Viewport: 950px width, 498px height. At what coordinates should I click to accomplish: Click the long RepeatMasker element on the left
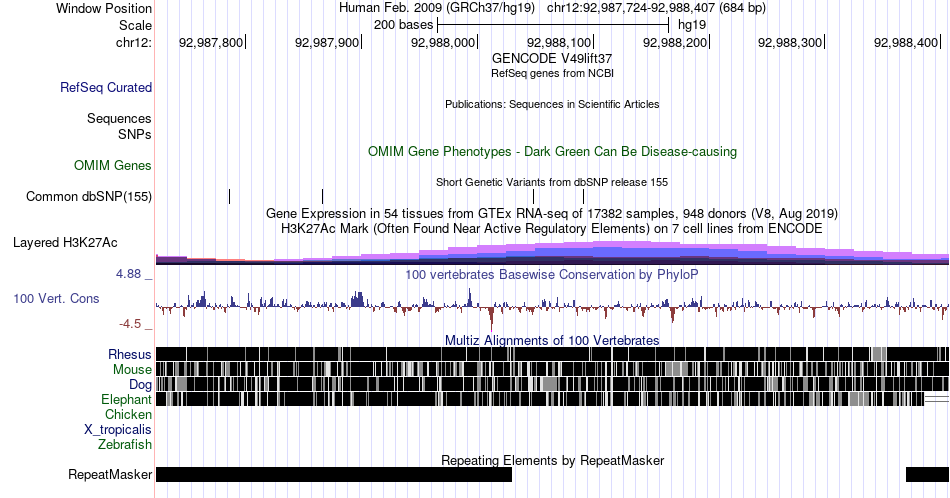[x=334, y=474]
